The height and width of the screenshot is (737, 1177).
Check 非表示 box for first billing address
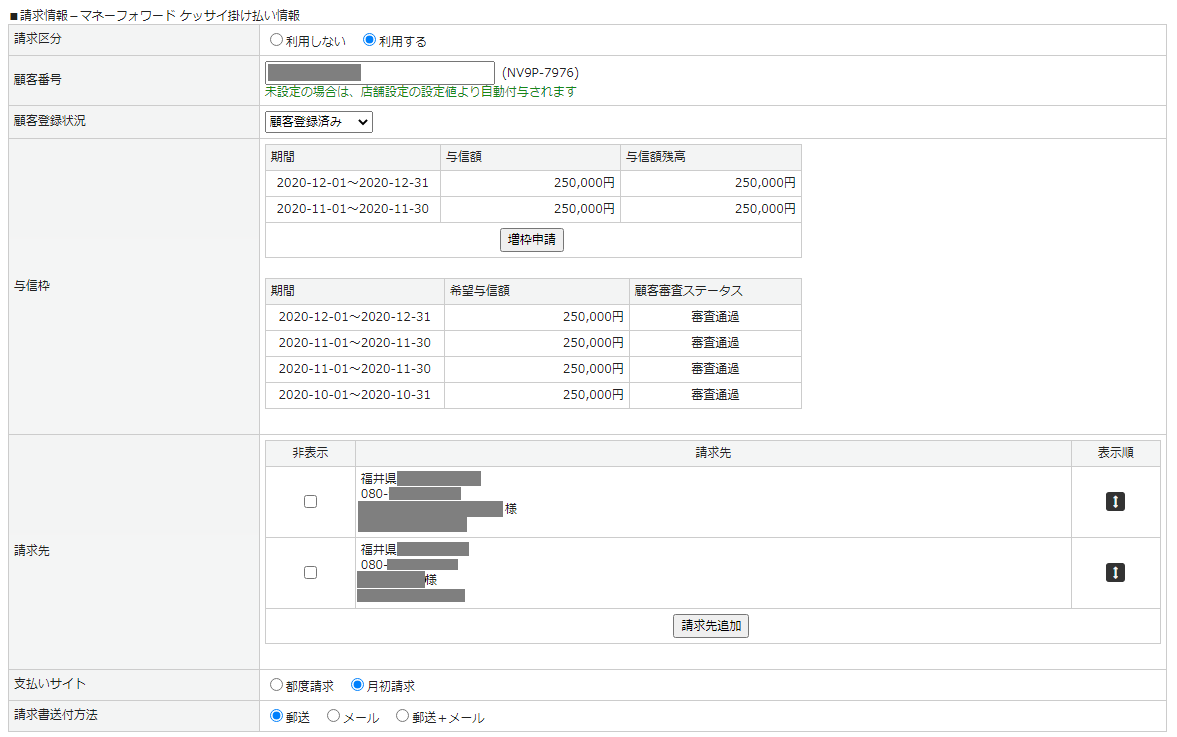pos(310,502)
